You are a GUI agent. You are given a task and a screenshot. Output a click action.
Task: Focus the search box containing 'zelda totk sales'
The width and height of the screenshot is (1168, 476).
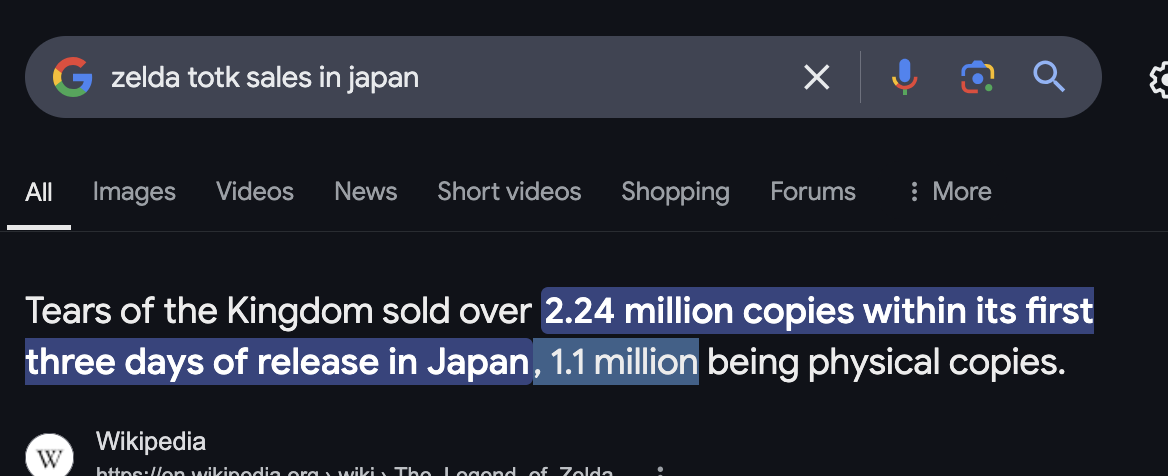pos(450,77)
